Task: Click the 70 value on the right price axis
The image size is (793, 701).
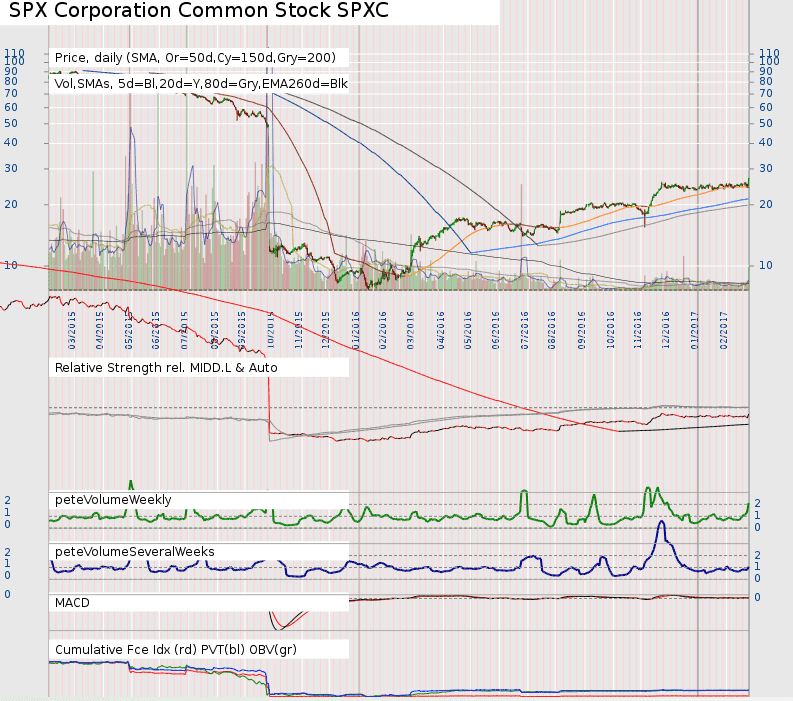Action: (766, 94)
